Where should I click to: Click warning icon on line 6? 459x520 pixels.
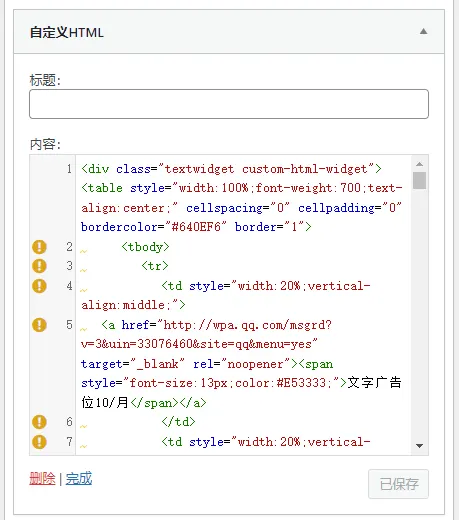tap(39, 422)
